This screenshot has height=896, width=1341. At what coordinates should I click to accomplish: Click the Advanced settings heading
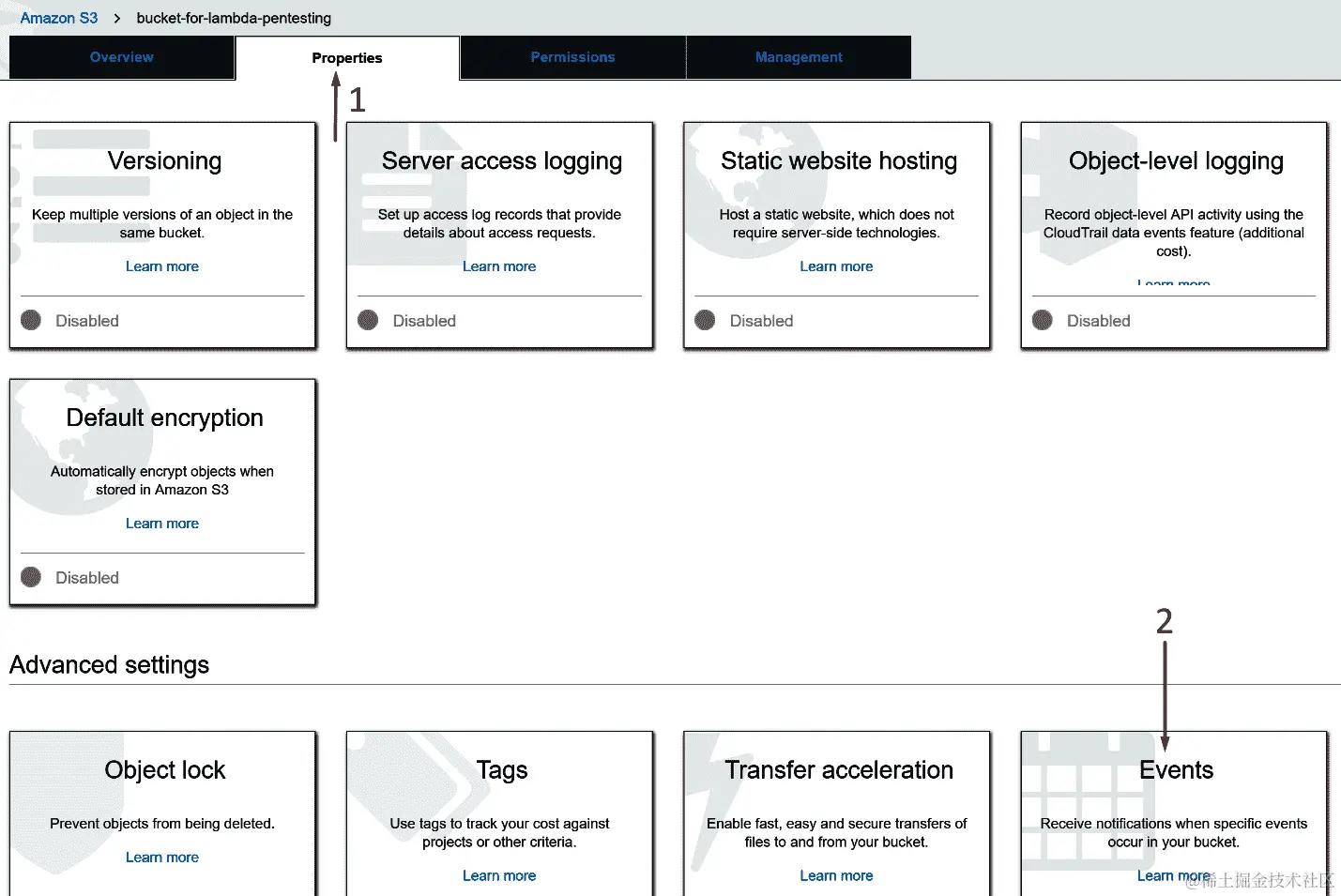coord(109,665)
